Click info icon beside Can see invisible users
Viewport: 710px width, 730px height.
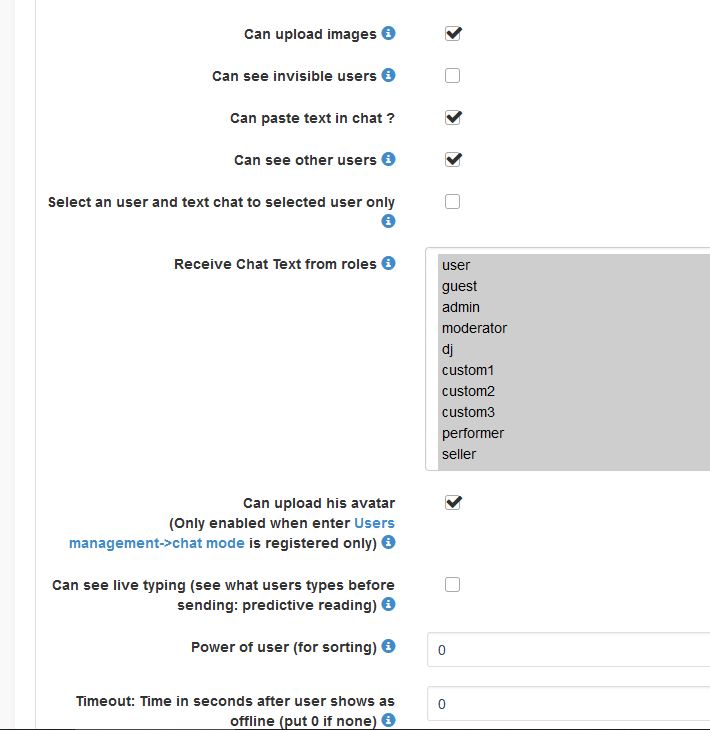389,75
